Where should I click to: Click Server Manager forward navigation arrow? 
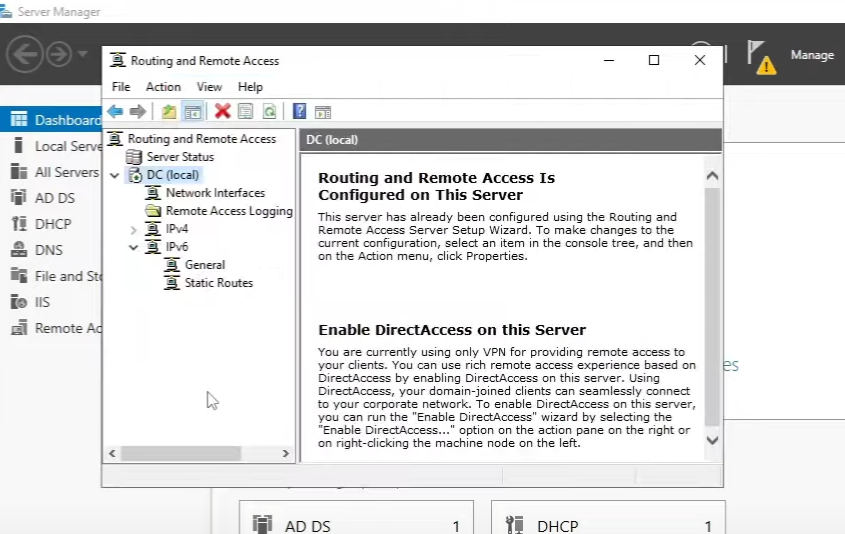coord(59,54)
